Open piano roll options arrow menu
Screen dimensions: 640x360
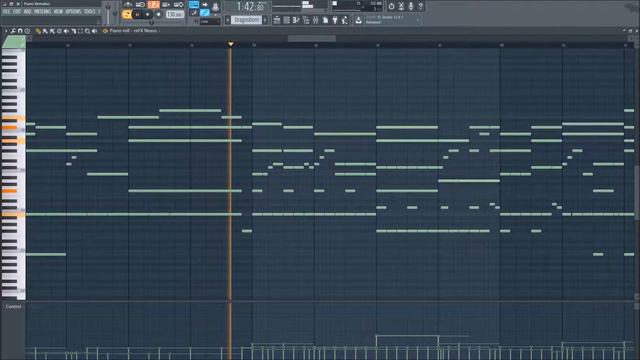click(6, 31)
